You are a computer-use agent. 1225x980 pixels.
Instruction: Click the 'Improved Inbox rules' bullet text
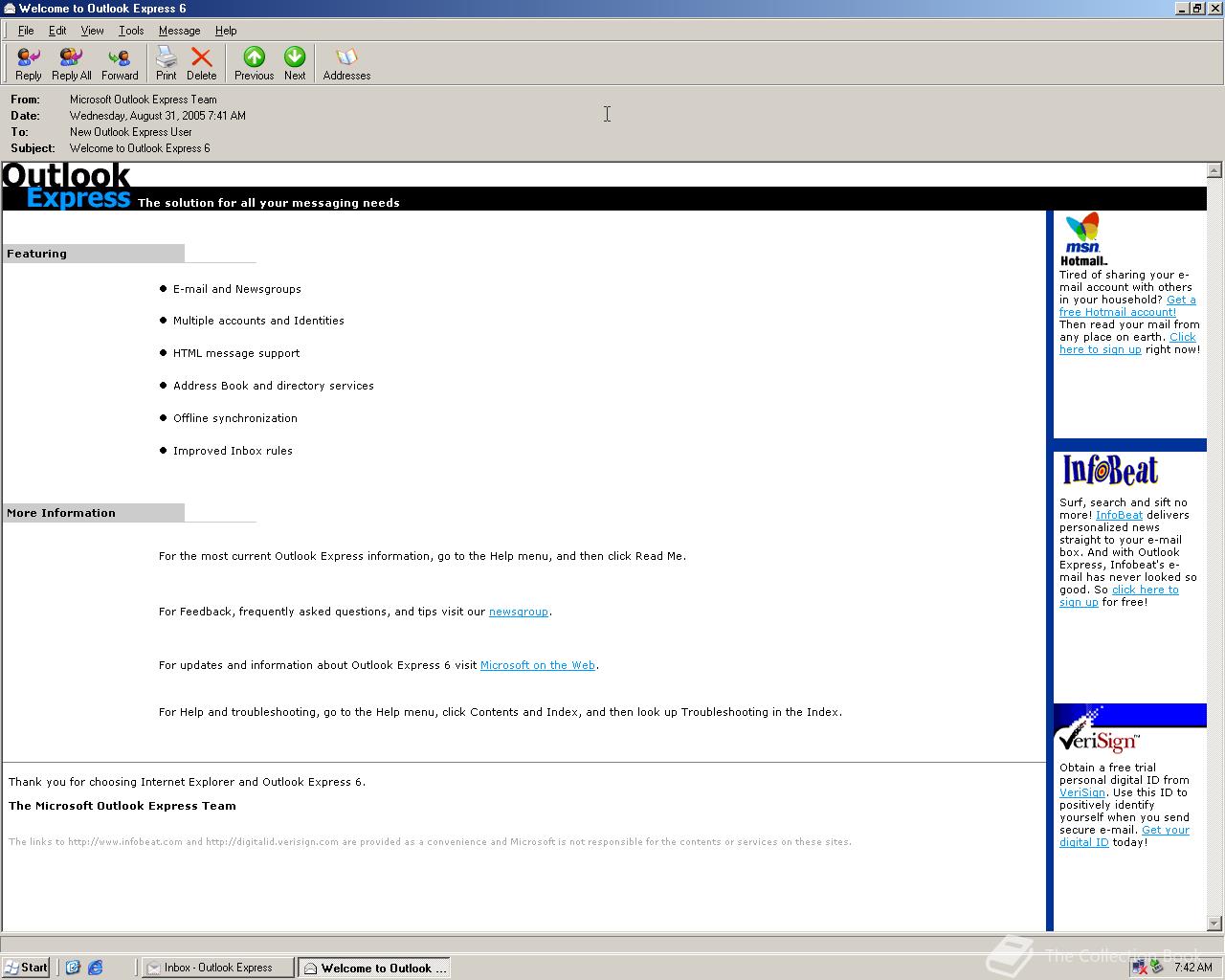point(233,451)
